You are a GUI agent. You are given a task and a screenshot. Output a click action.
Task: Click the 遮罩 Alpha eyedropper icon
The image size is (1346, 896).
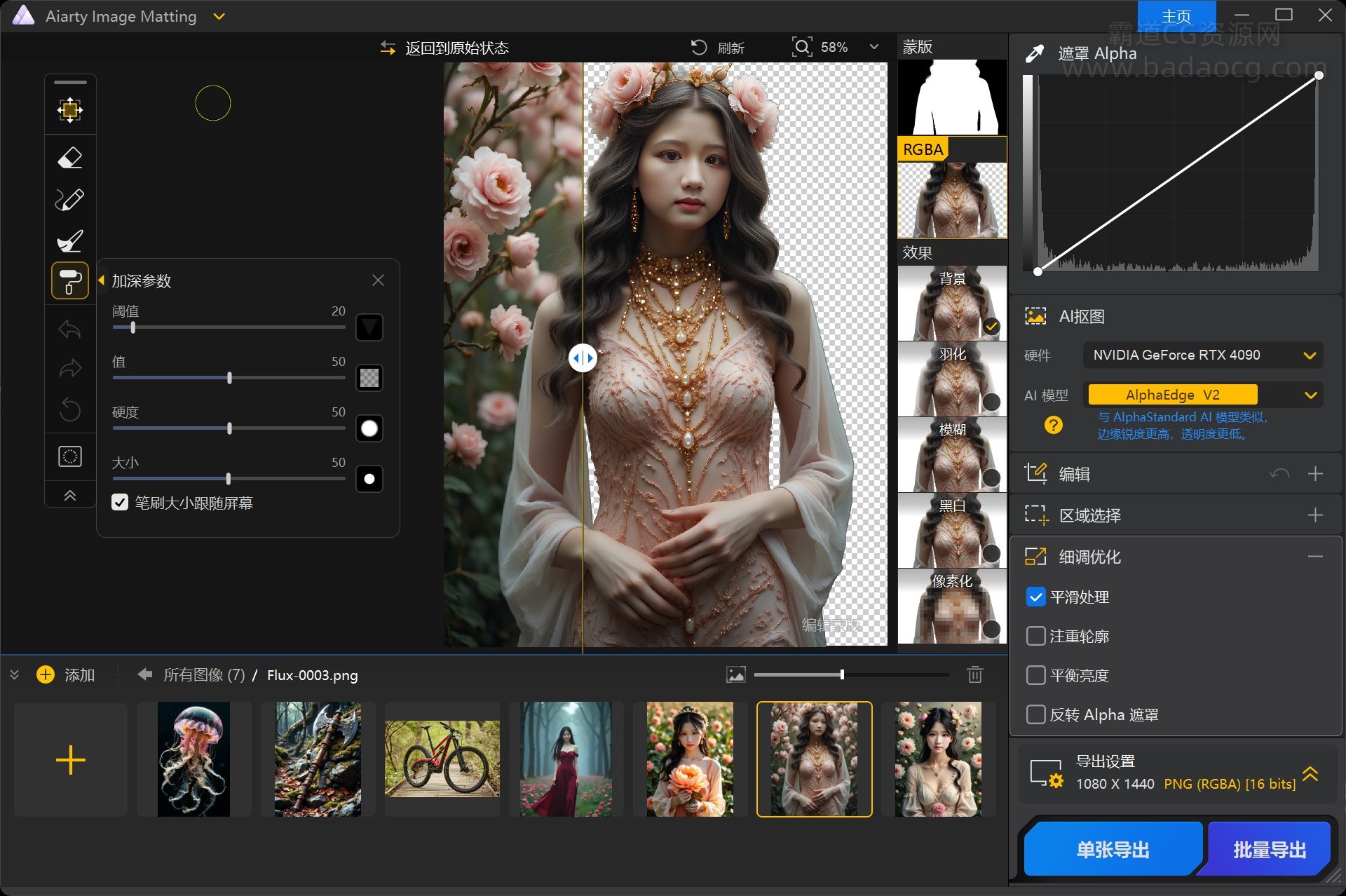[1035, 53]
